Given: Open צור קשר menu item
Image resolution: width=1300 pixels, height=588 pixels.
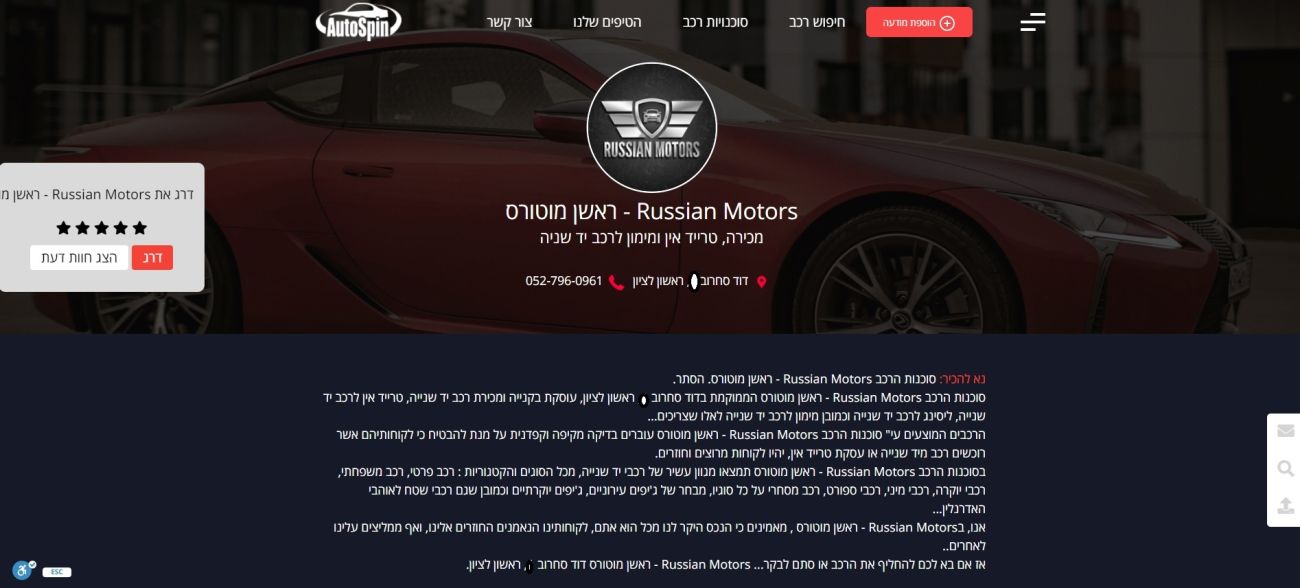Looking at the screenshot, I should pyautogui.click(x=510, y=22).
